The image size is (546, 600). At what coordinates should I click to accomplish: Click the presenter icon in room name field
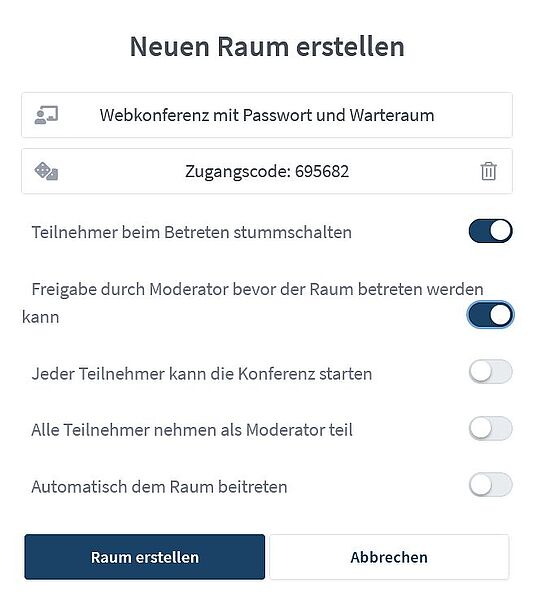(46, 115)
